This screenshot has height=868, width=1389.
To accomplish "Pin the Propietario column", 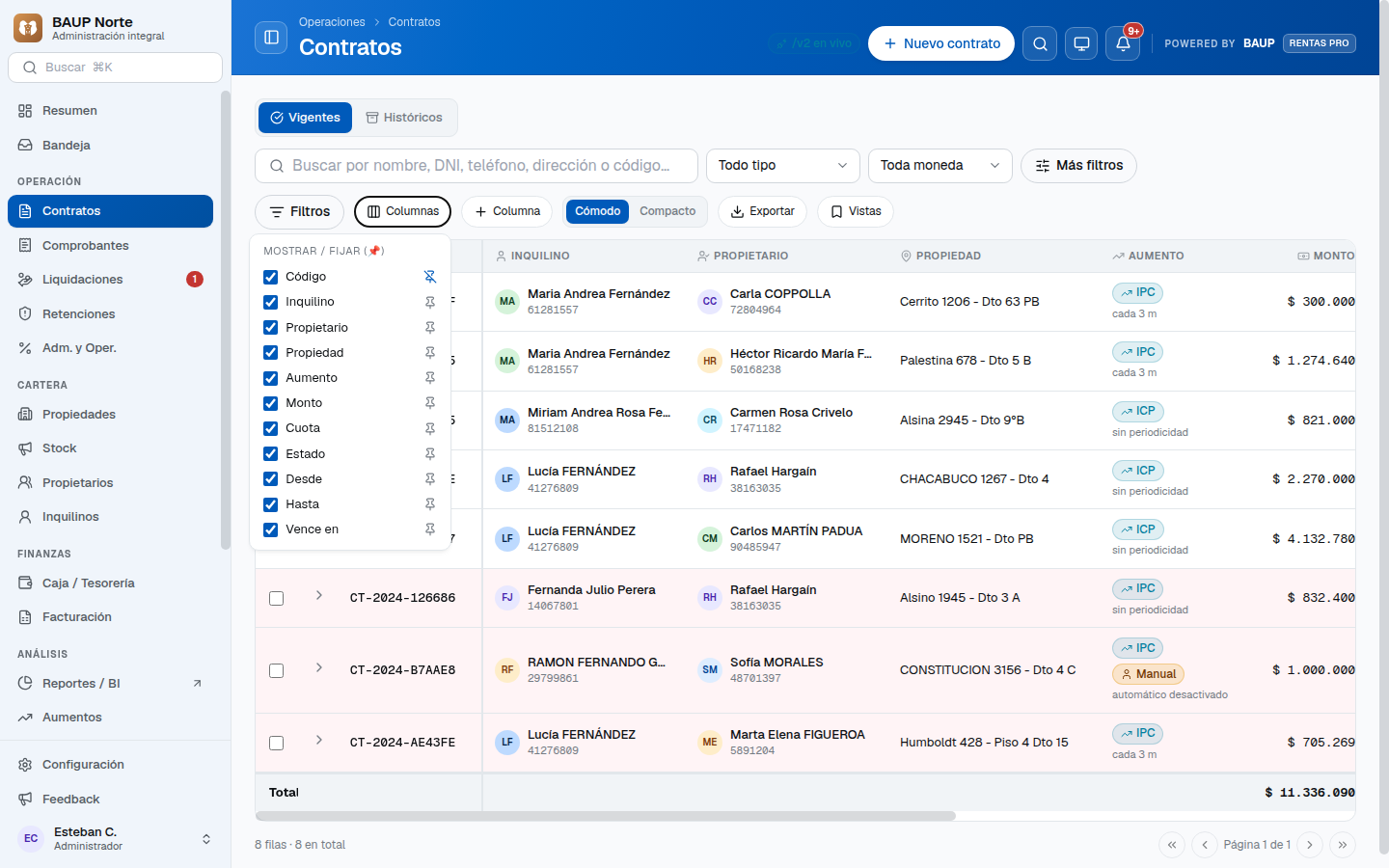I will tap(430, 328).
